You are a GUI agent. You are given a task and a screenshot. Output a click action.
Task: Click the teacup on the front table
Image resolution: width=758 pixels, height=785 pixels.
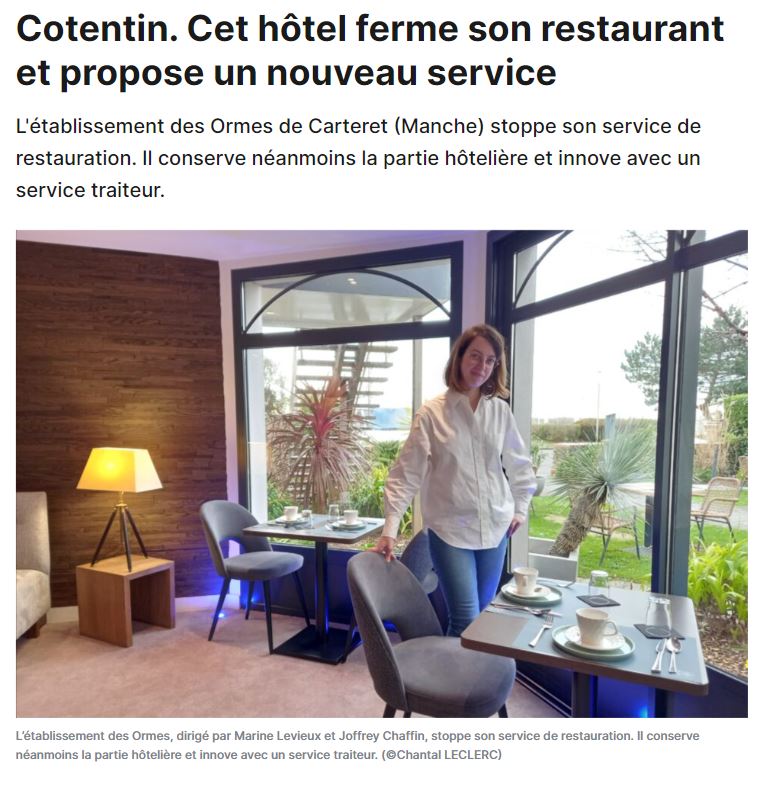click(x=596, y=628)
